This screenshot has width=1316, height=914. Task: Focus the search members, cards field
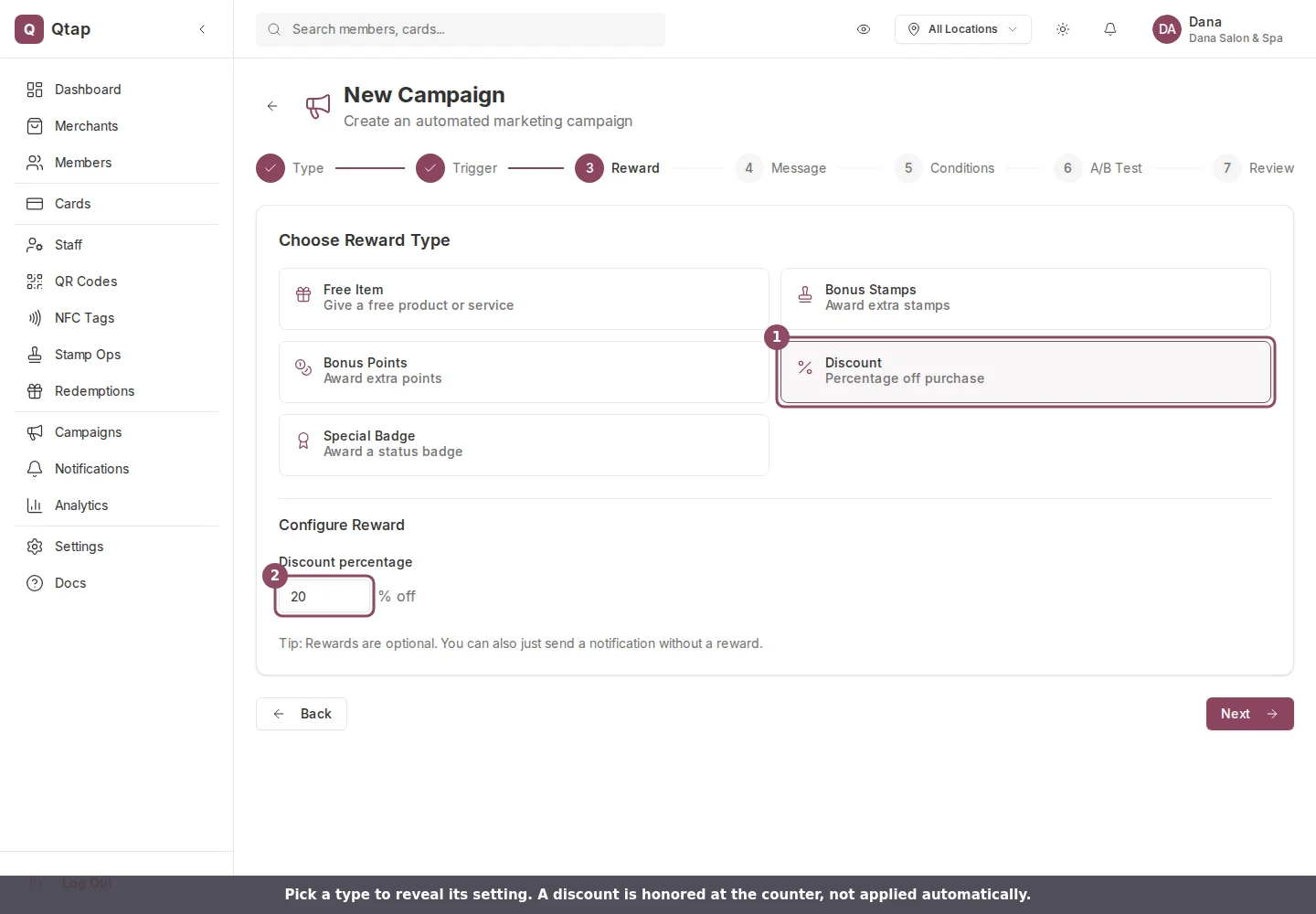(461, 29)
